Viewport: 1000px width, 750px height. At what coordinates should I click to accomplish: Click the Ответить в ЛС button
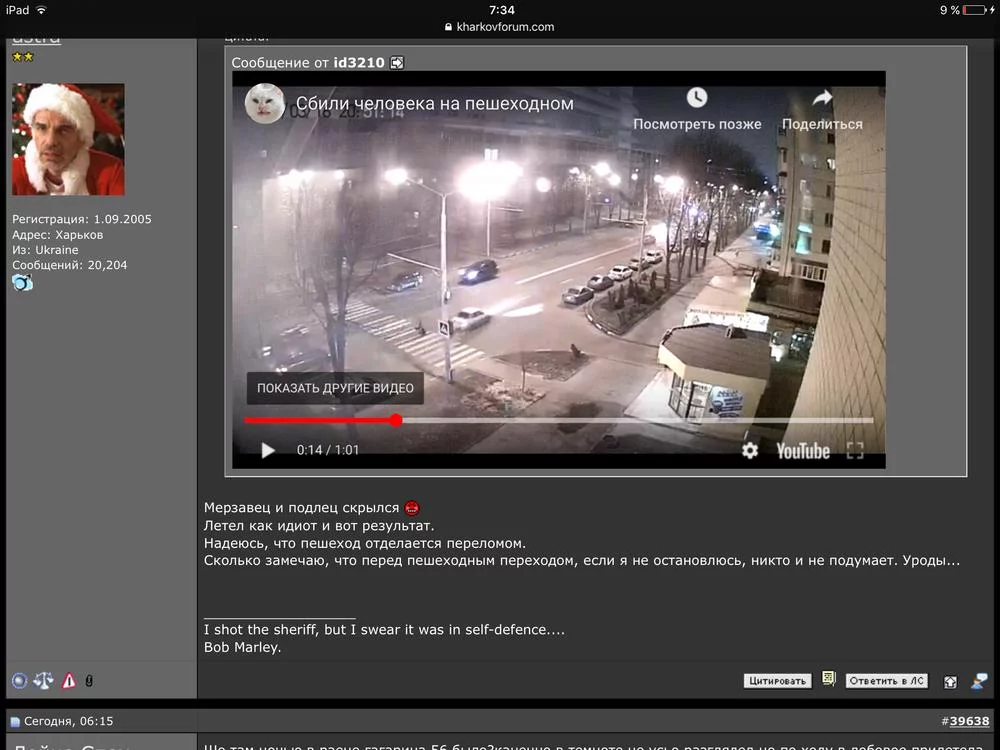tap(886, 681)
